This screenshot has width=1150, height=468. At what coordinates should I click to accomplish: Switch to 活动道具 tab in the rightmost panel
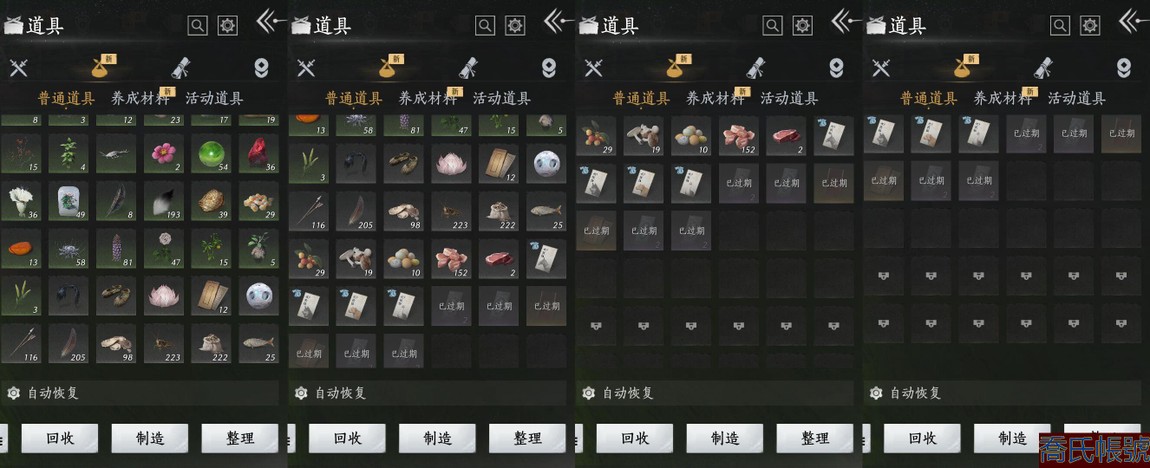(1077, 98)
